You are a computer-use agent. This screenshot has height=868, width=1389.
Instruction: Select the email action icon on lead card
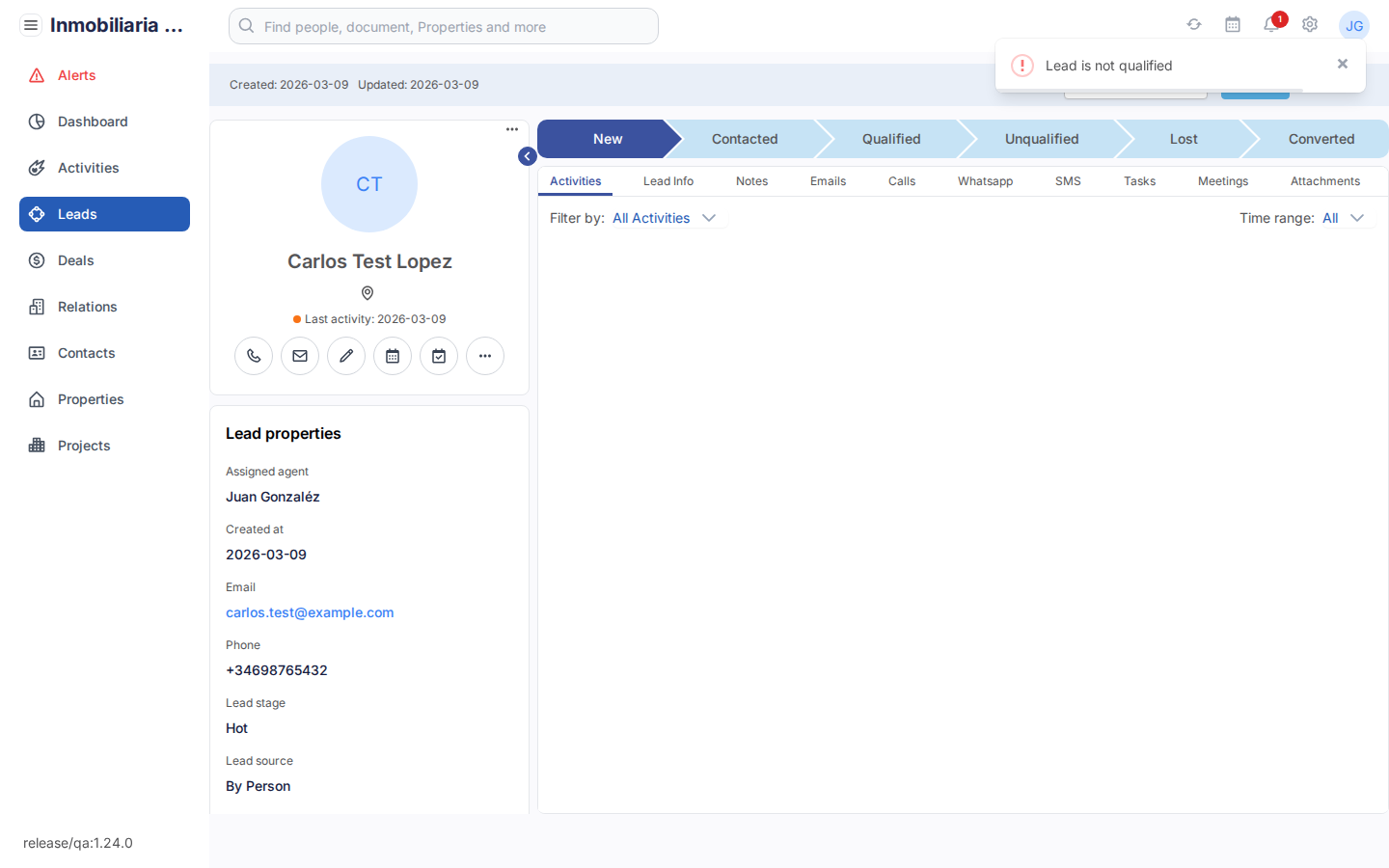tap(300, 356)
